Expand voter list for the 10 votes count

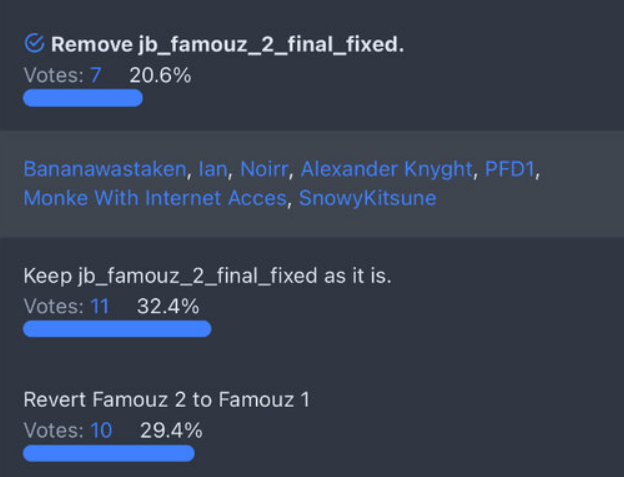[100, 431]
